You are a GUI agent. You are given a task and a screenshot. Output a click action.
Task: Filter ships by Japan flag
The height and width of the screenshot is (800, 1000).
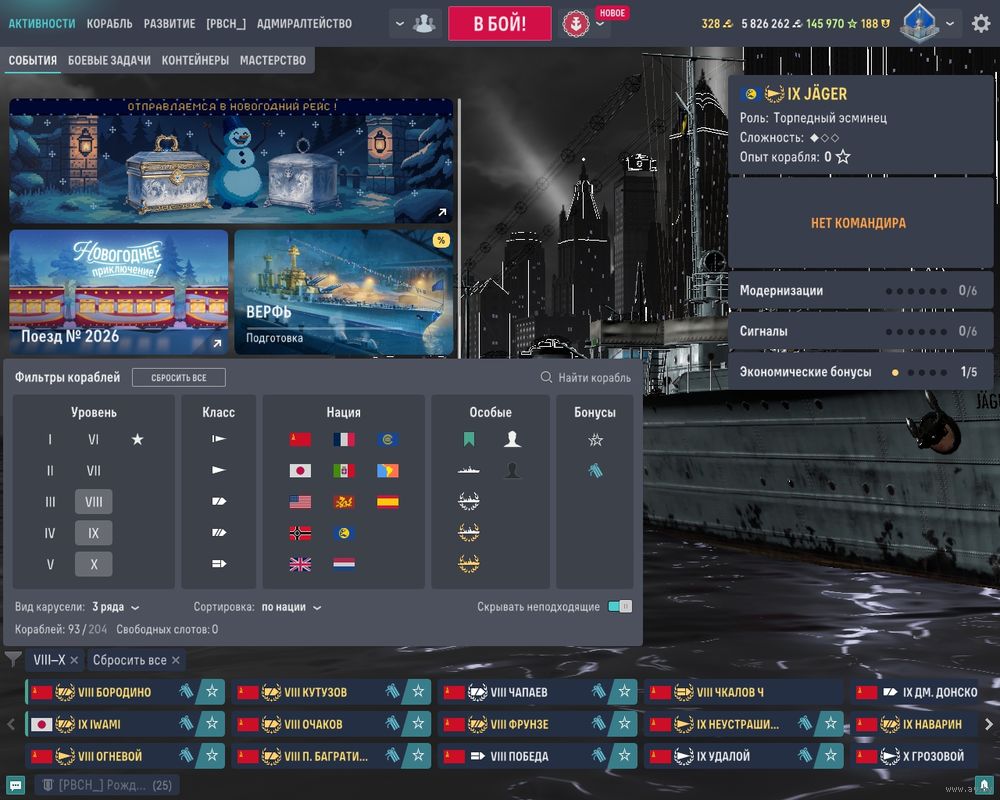pyautogui.click(x=300, y=471)
